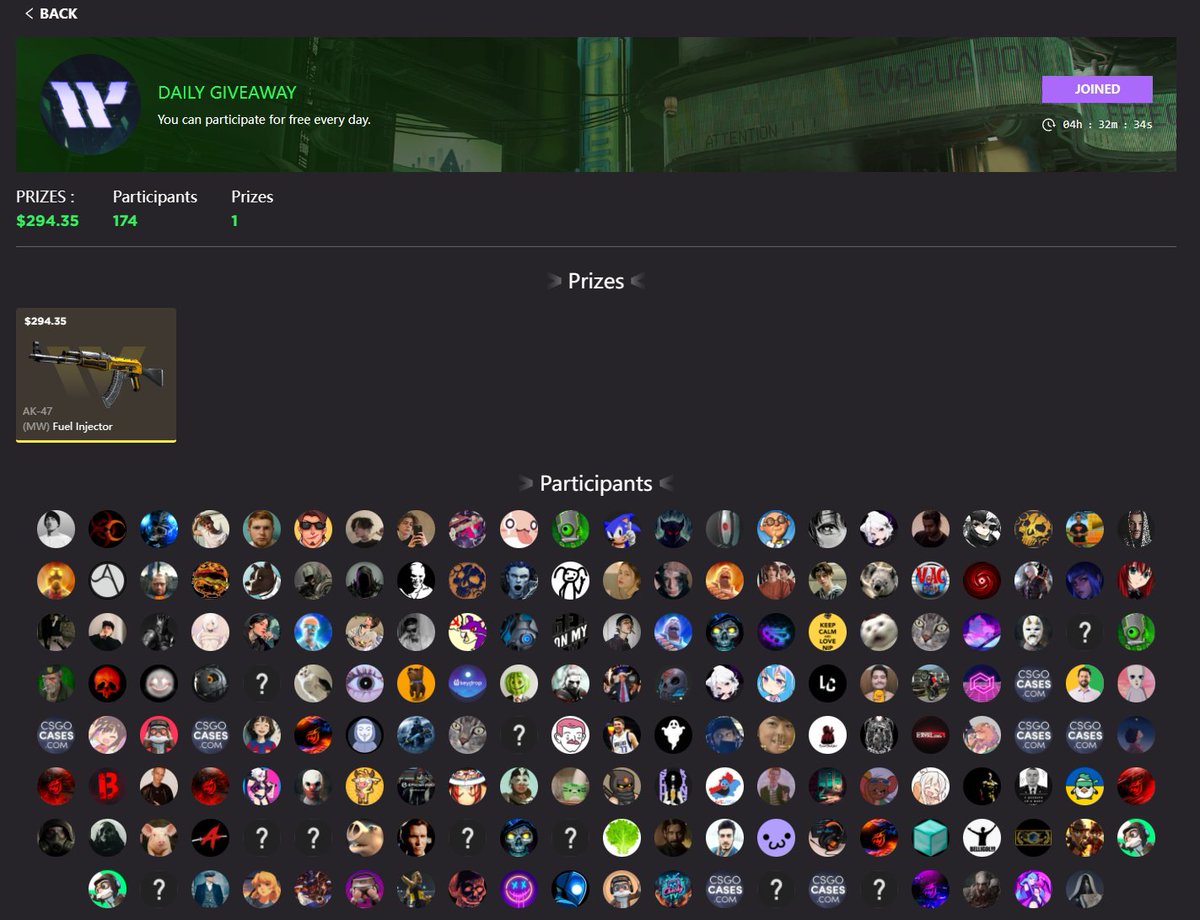The height and width of the screenshot is (920, 1200).
Task: Click the Sonic the Hedgehog avatar
Action: coord(622,527)
